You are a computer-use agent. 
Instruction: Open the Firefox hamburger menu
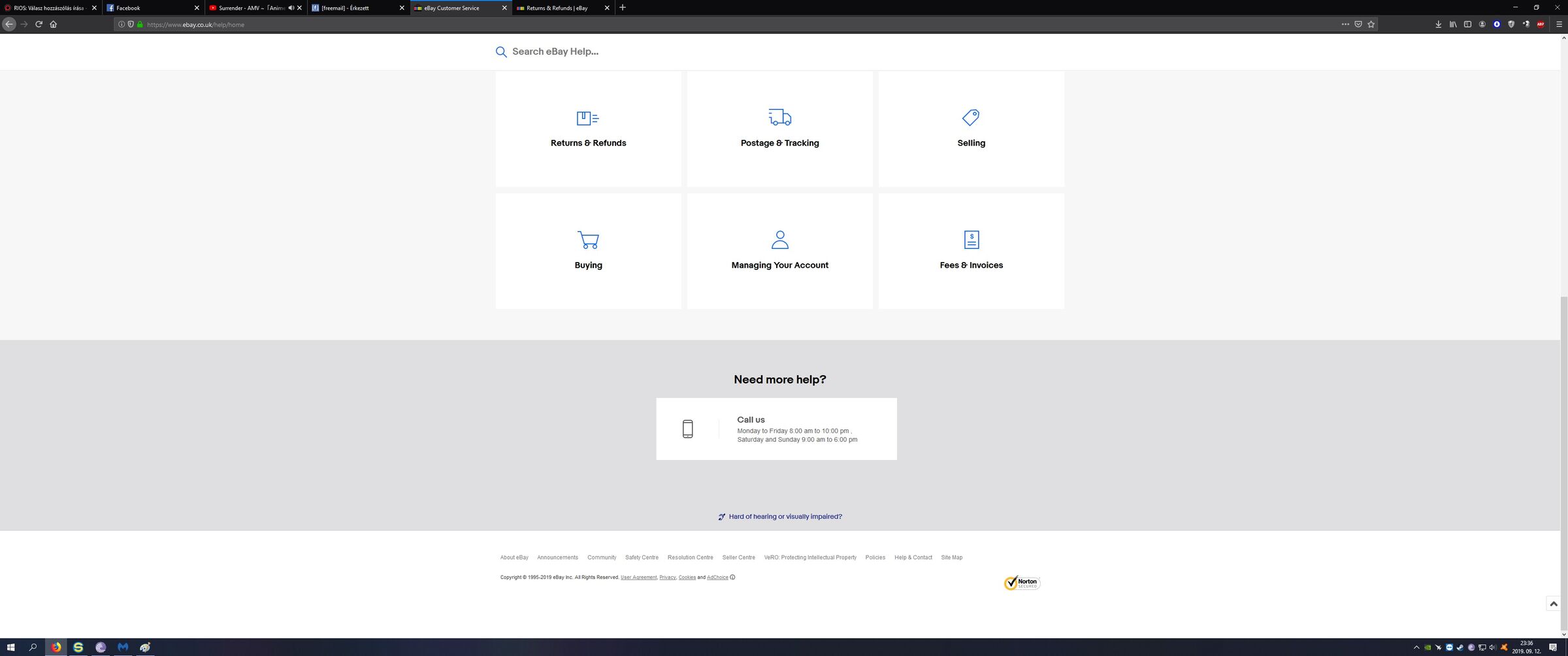pos(1560,24)
